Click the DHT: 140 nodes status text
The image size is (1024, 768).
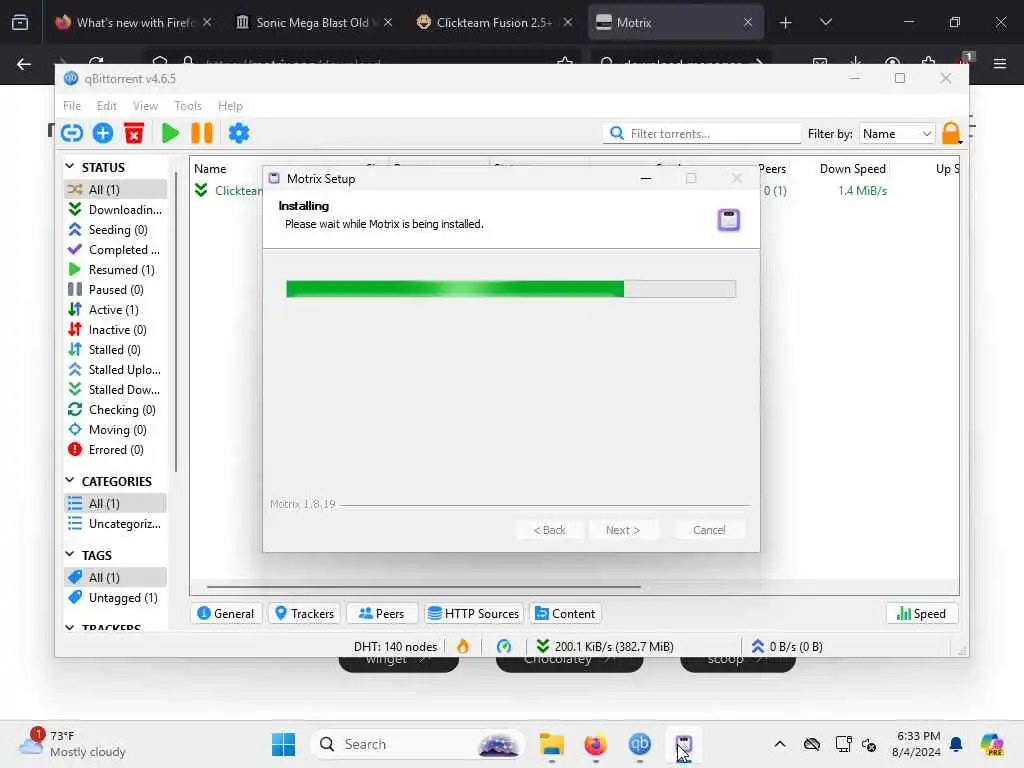[x=395, y=647]
